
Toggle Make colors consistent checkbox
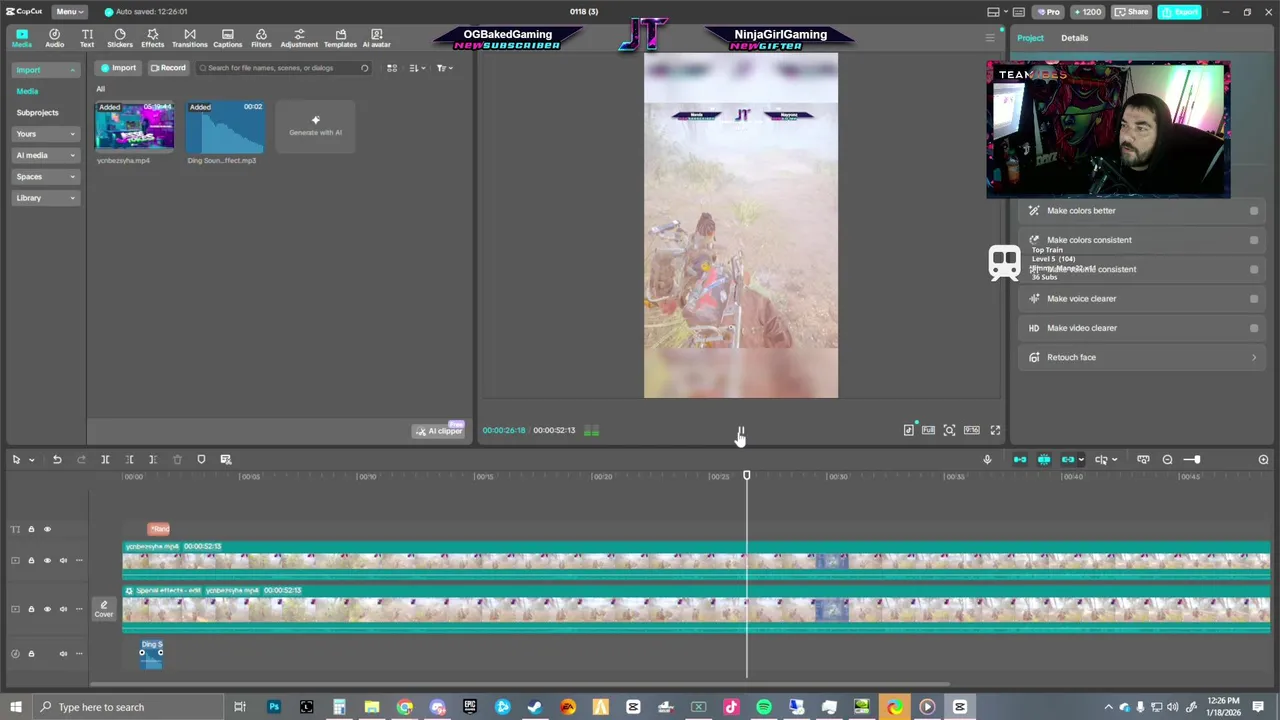tap(1254, 240)
